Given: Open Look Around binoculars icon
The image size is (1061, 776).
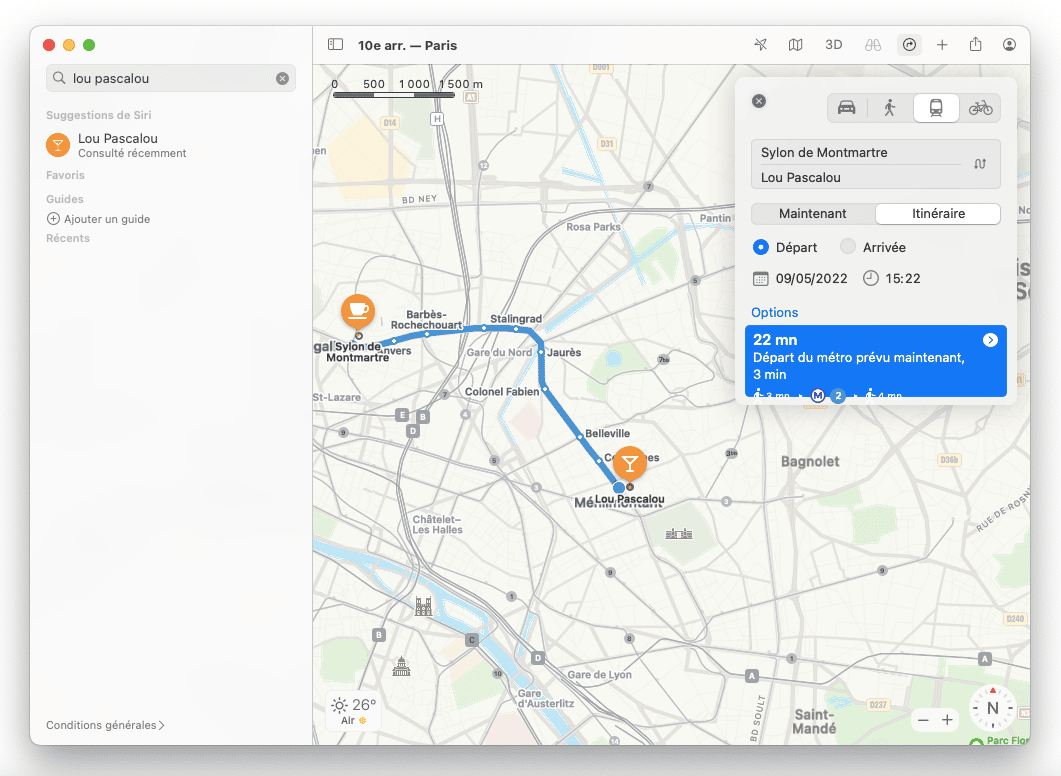Looking at the screenshot, I should (872, 45).
